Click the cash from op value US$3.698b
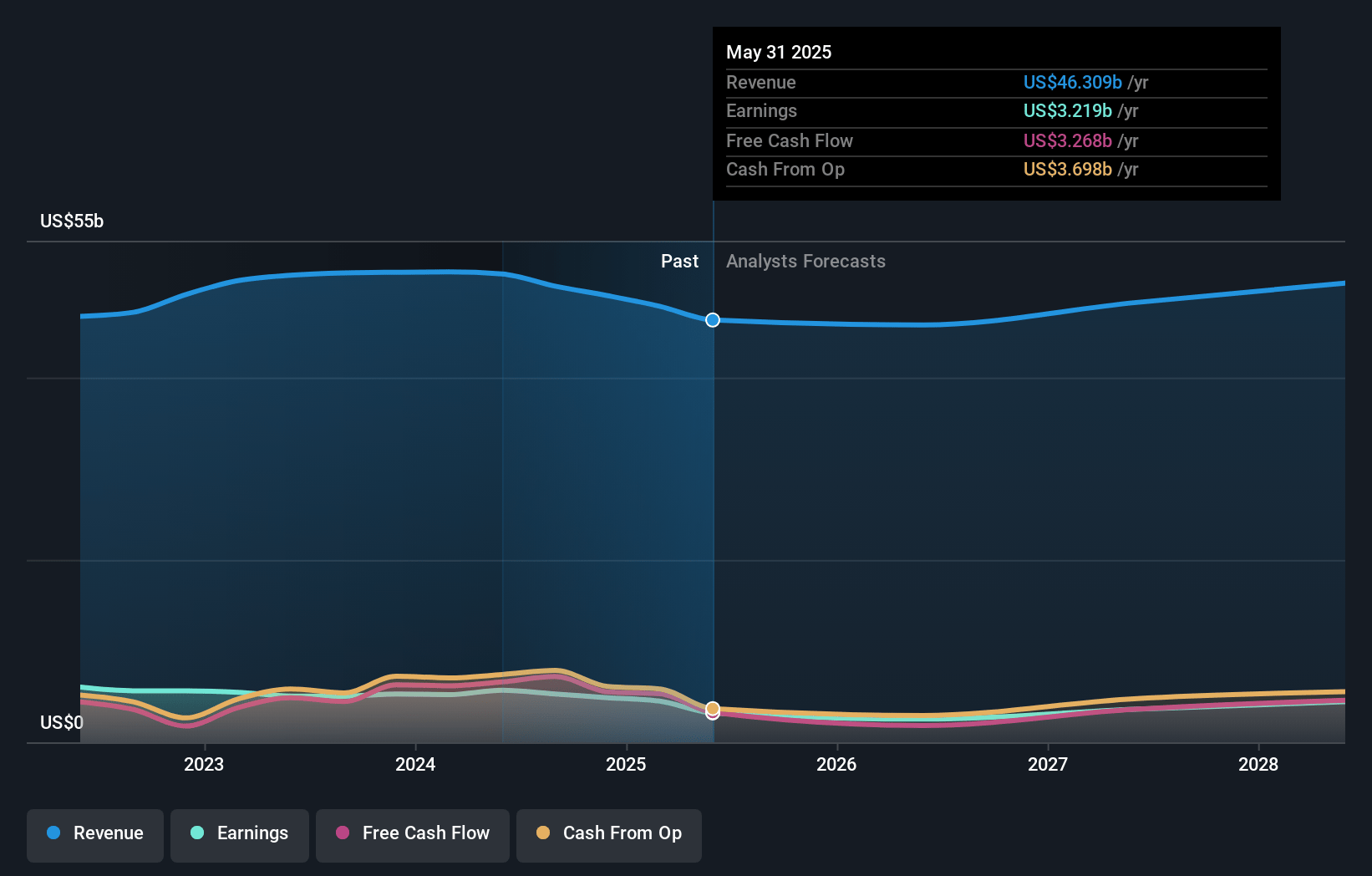1372x876 pixels. coord(1068,170)
